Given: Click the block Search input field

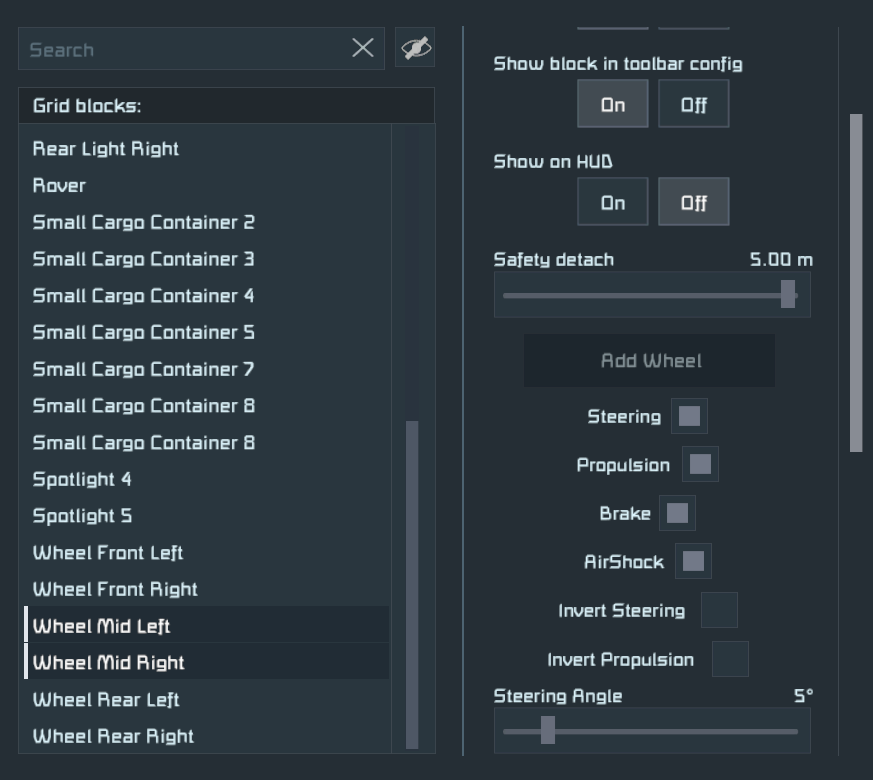Looking at the screenshot, I should pyautogui.click(x=185, y=49).
